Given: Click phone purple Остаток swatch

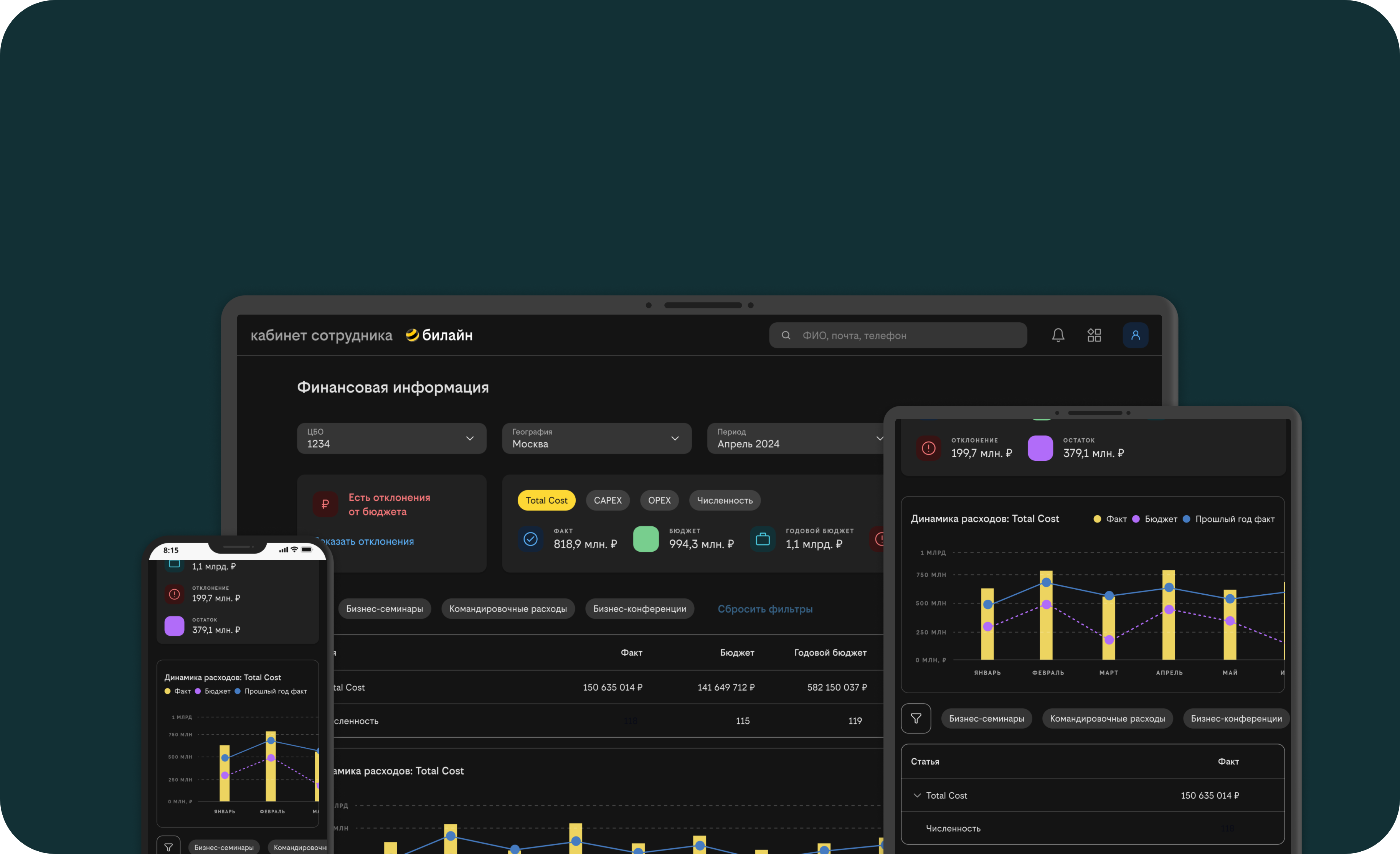Looking at the screenshot, I should pyautogui.click(x=175, y=626).
